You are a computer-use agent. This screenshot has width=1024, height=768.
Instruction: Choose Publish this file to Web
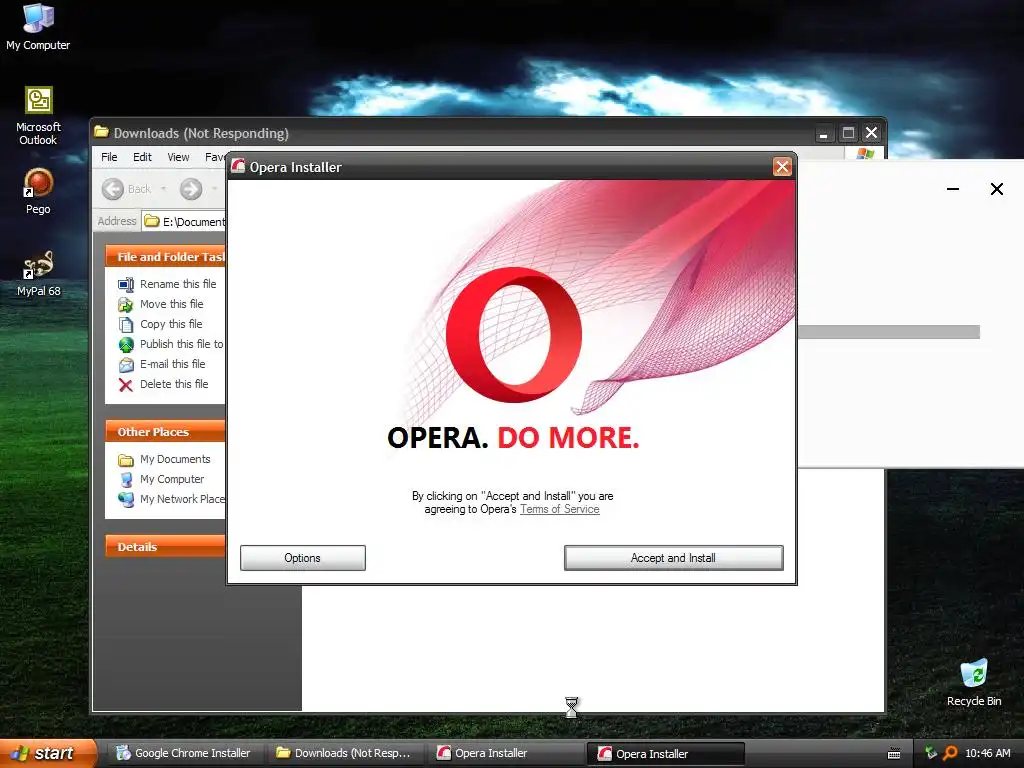[182, 344]
